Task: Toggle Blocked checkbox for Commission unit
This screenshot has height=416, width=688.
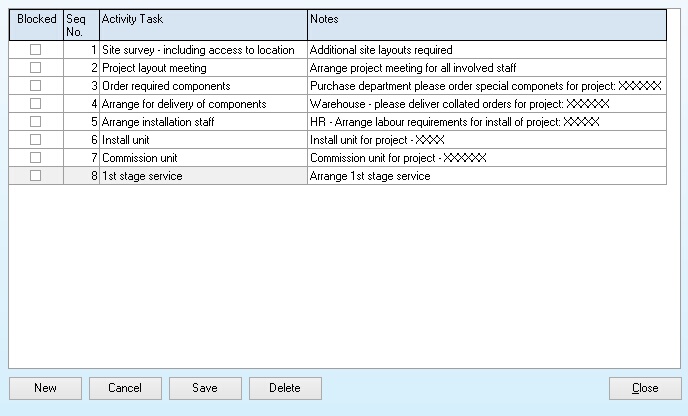Action: 36,158
